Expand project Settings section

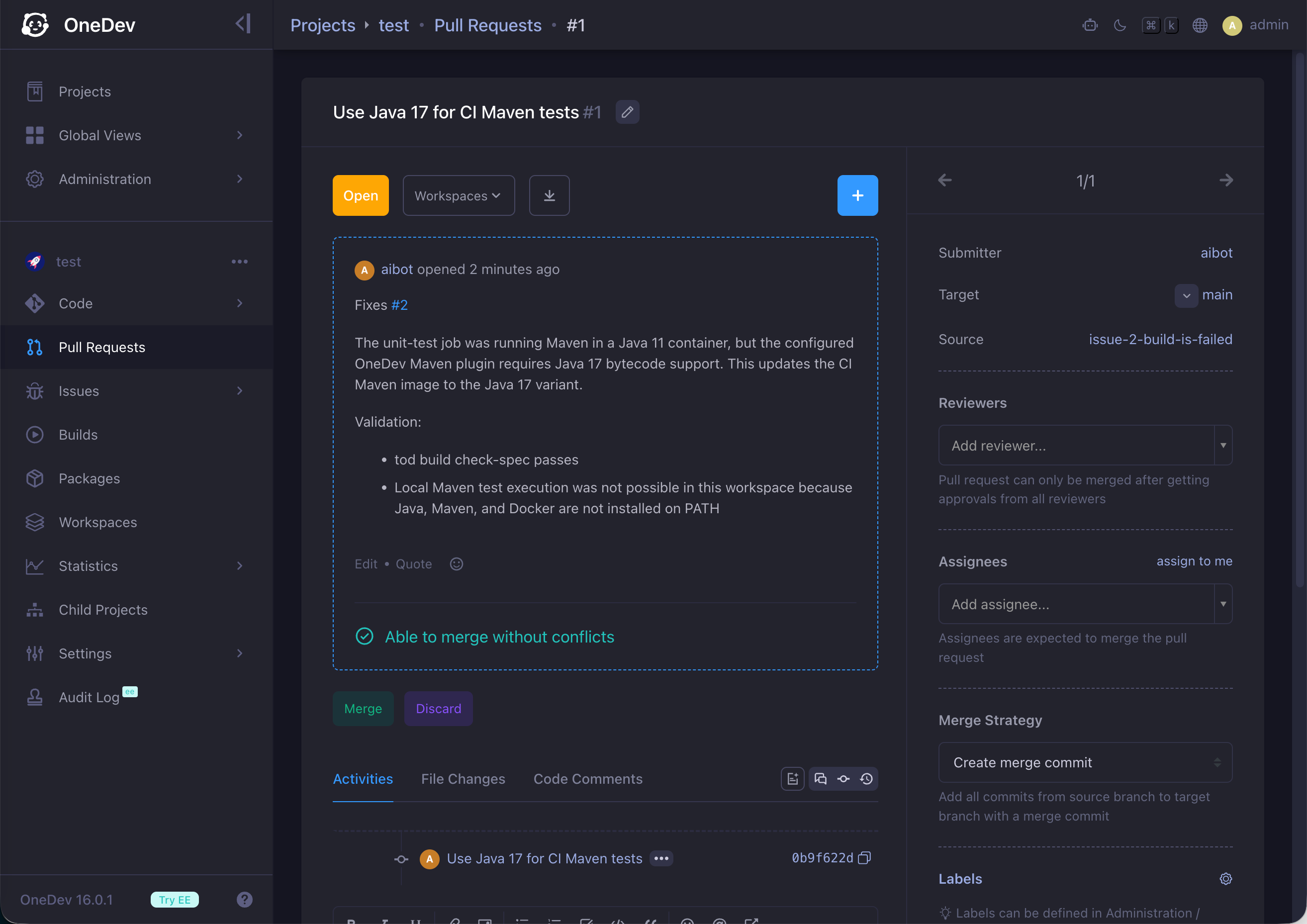point(137,653)
